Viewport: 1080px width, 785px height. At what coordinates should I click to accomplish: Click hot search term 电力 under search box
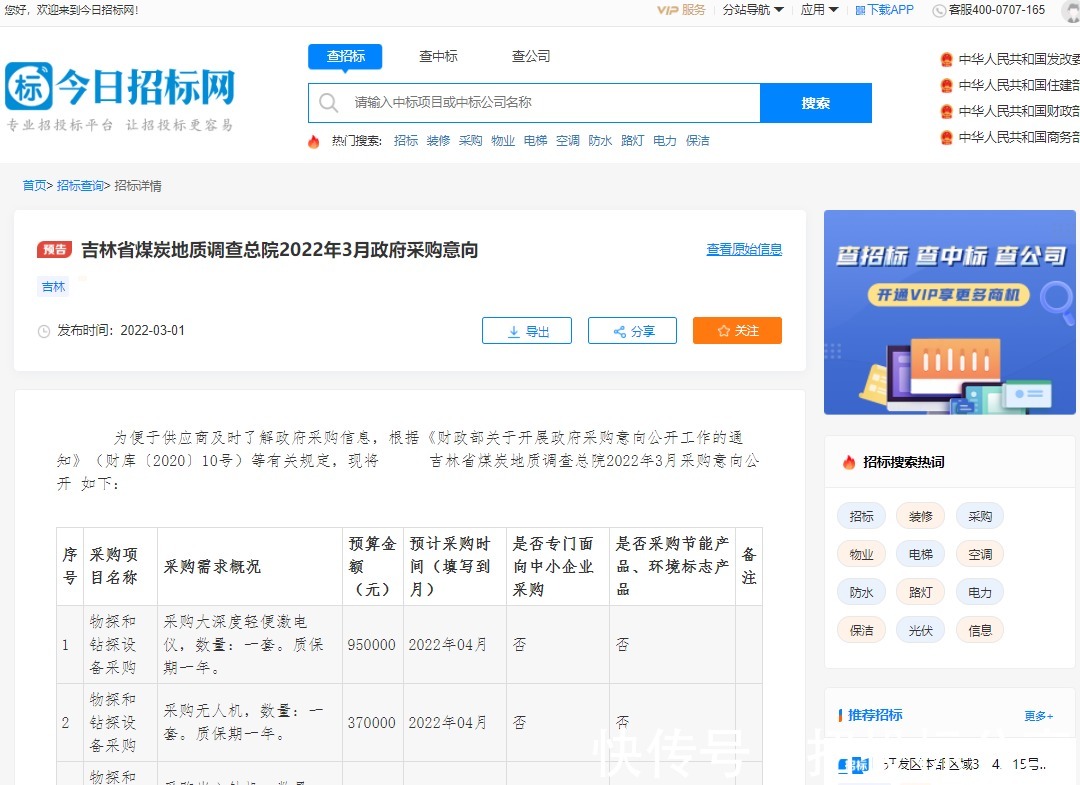pos(665,140)
